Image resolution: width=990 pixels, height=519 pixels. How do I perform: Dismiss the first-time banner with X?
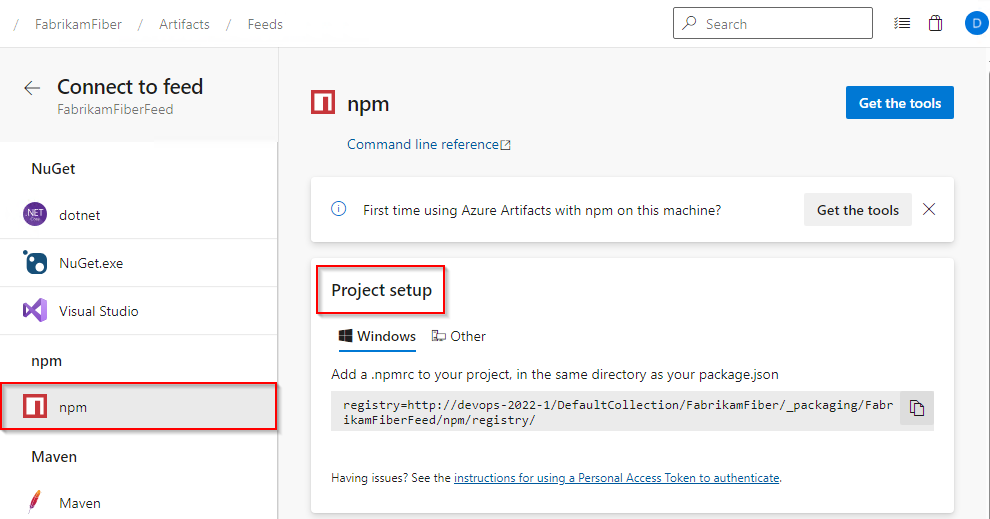pyautogui.click(x=929, y=209)
